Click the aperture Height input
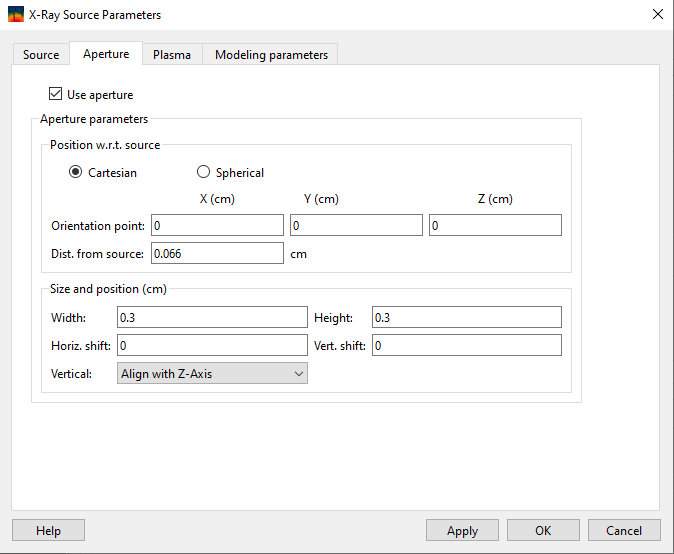This screenshot has width=674, height=554. (x=466, y=318)
